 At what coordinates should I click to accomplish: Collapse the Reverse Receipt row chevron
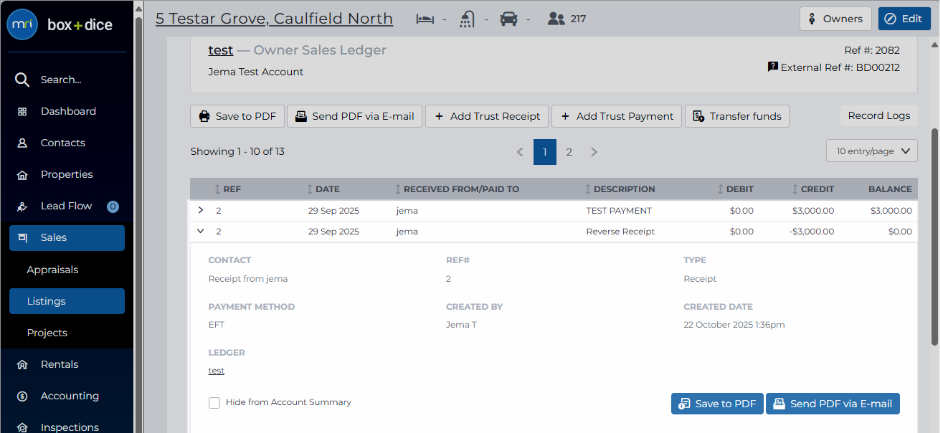click(201, 231)
